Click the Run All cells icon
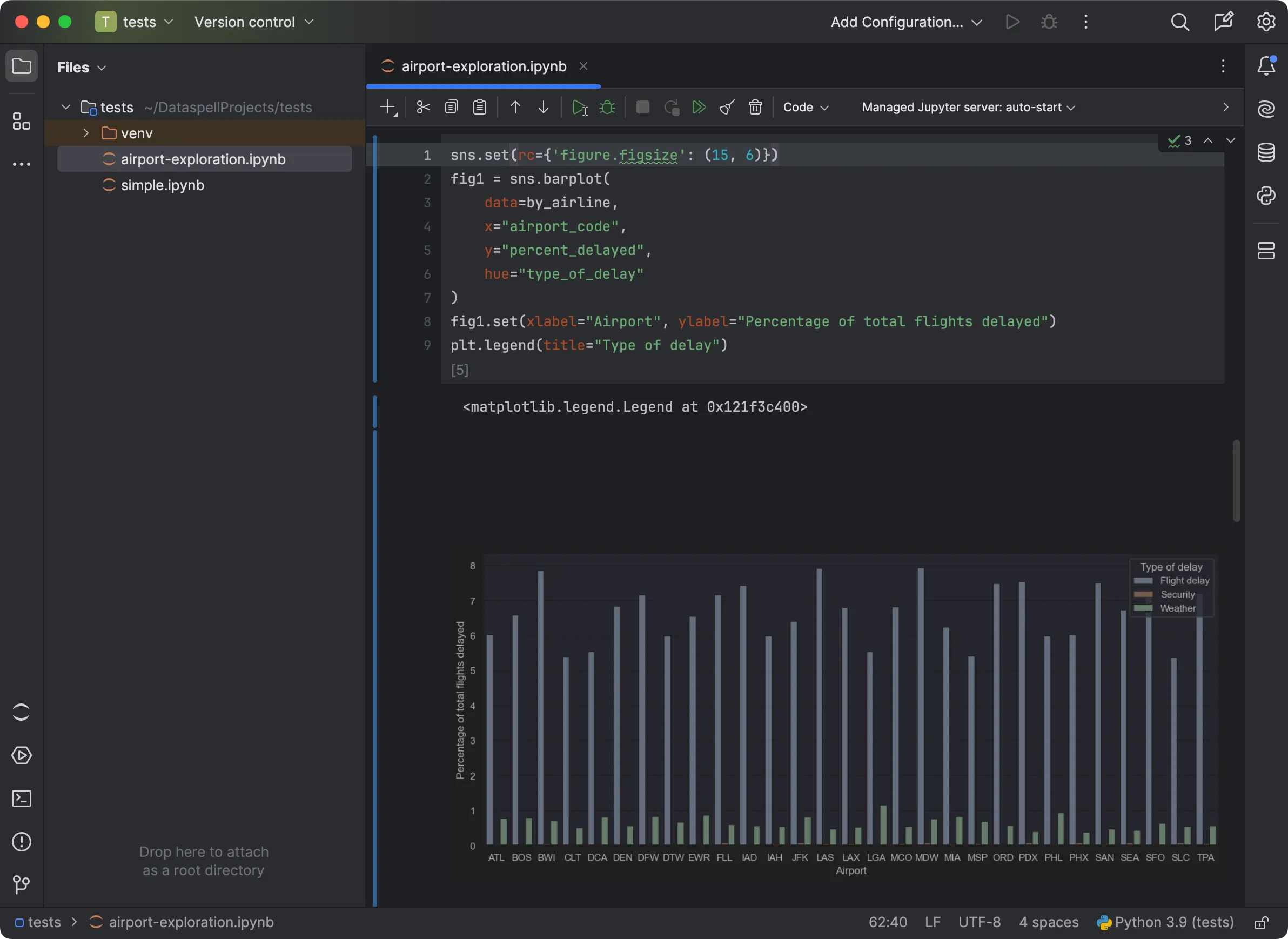Screen dimensions: 1288x939 pos(699,108)
